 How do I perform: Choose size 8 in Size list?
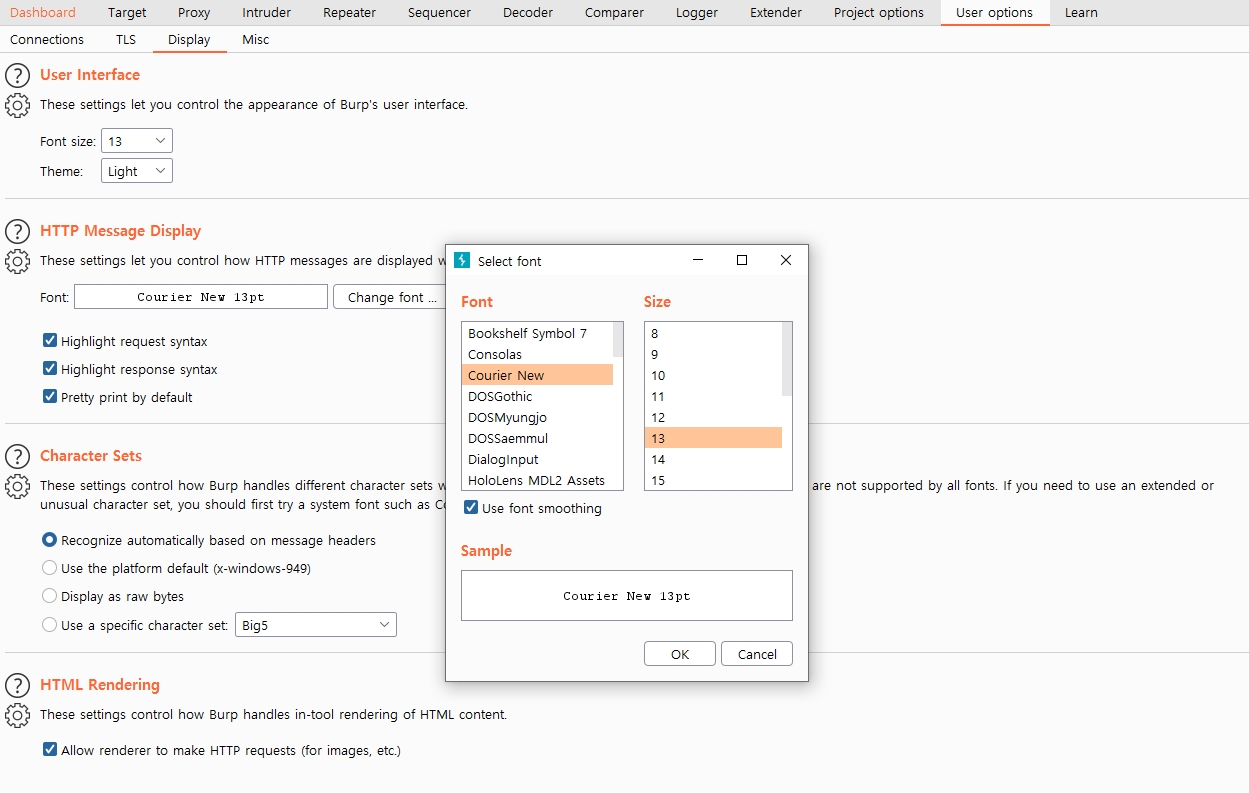[x=713, y=333]
